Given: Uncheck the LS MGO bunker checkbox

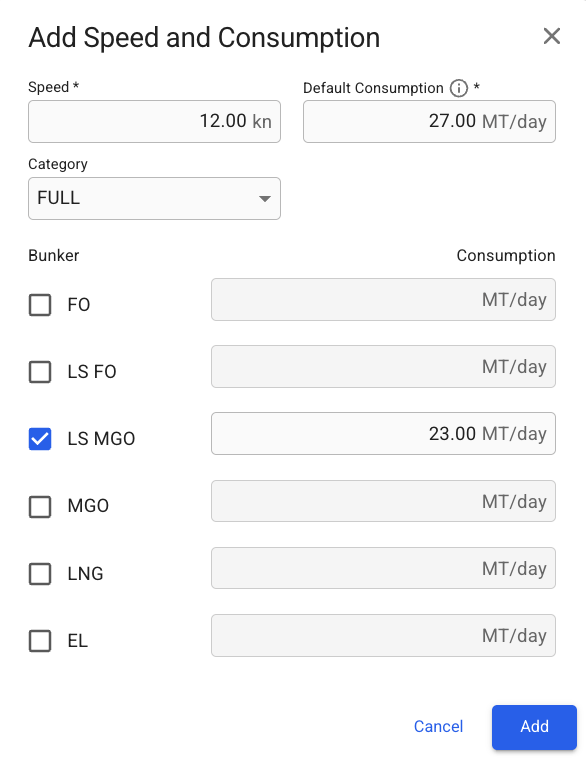Looking at the screenshot, I should pos(40,439).
